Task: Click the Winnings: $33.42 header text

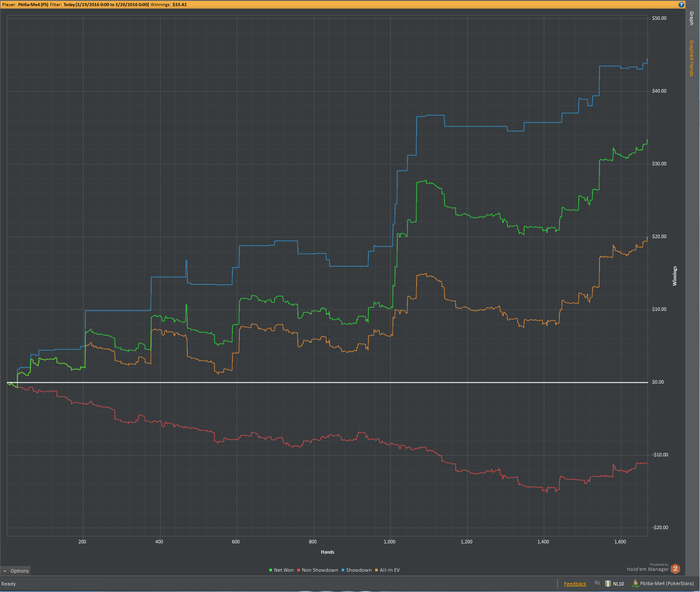Action: tap(169, 4)
